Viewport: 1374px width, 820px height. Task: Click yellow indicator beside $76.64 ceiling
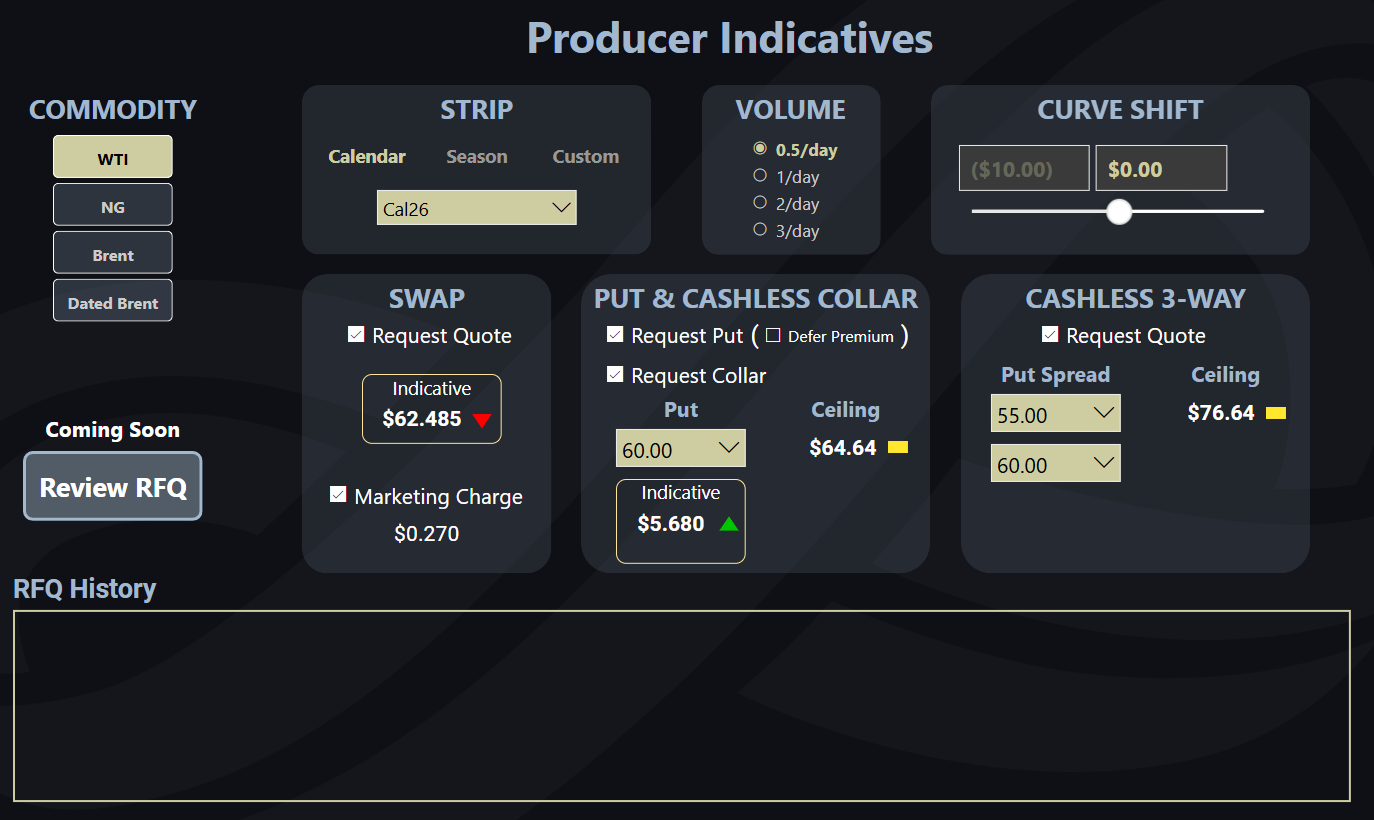1276,413
